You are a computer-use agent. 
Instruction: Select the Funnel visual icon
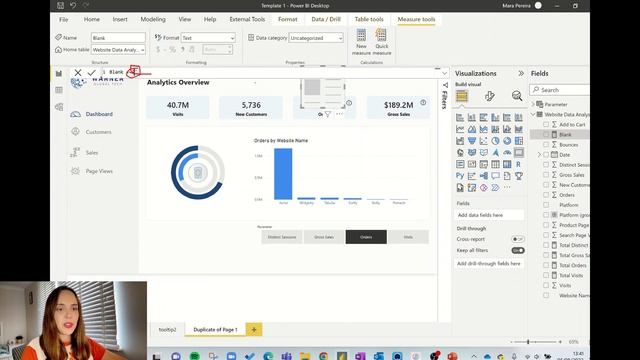[x=472, y=141]
